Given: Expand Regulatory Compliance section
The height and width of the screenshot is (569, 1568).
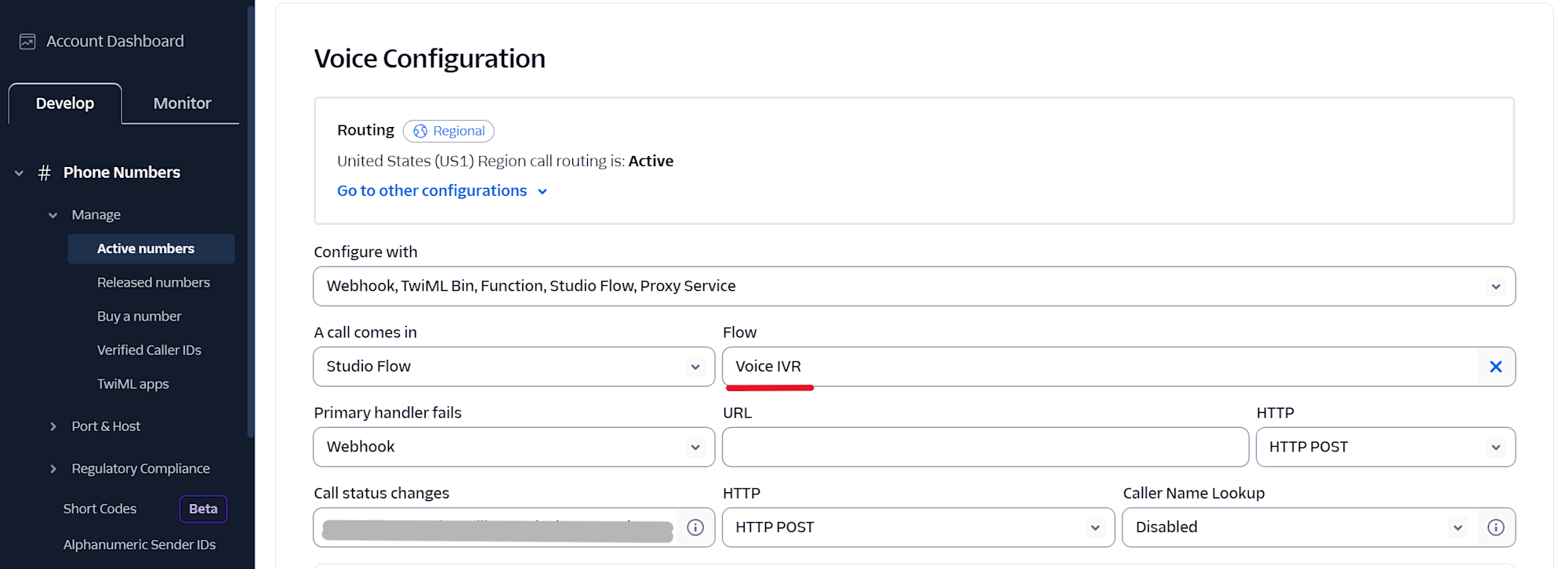Looking at the screenshot, I should (53, 469).
